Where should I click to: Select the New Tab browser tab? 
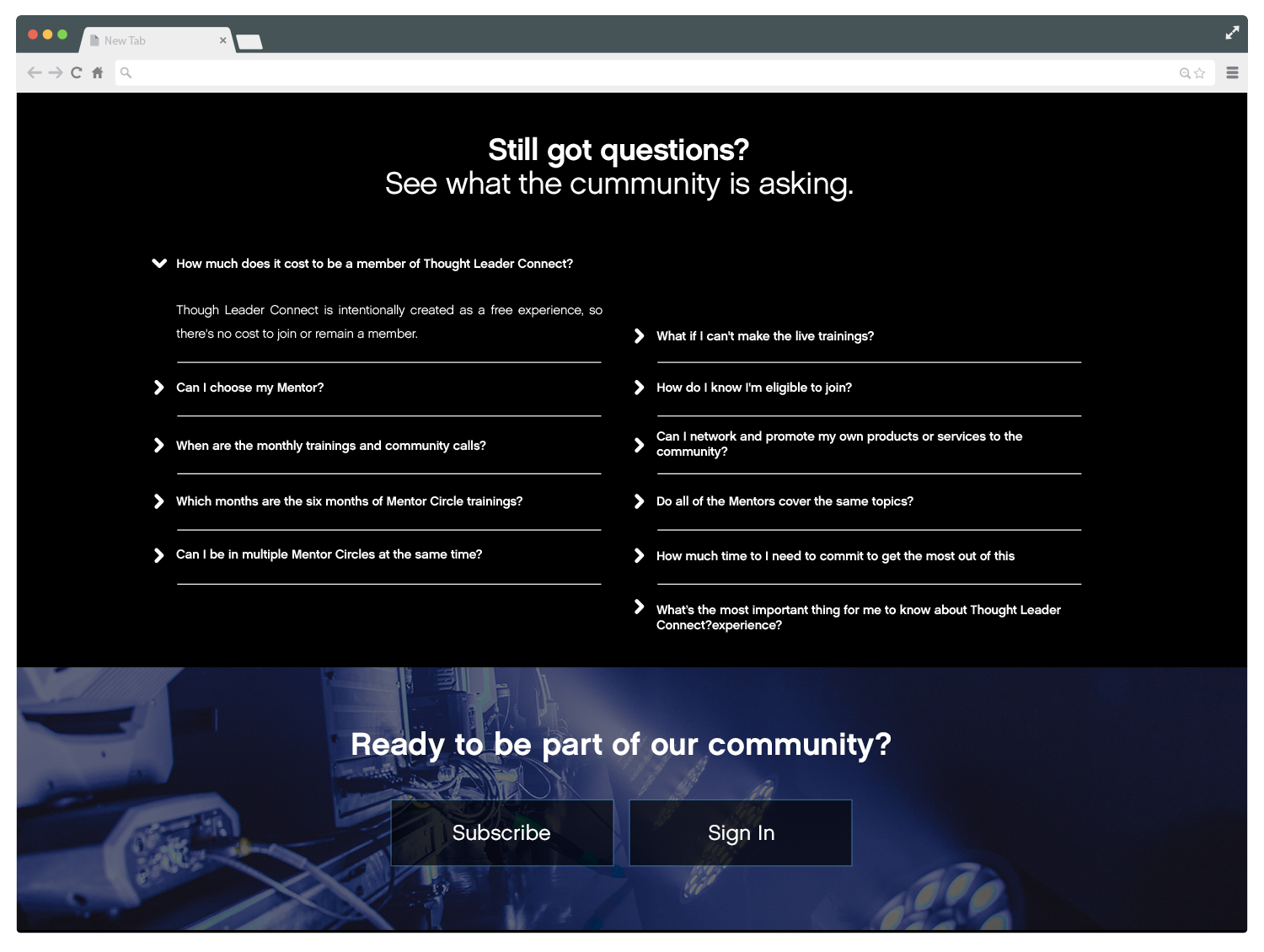[143, 40]
